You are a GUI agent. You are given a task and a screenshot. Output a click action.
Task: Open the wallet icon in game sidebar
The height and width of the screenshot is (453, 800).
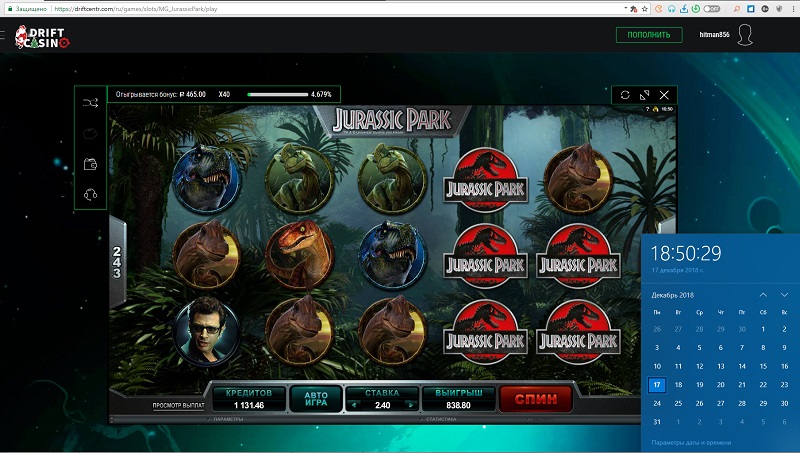coord(90,164)
